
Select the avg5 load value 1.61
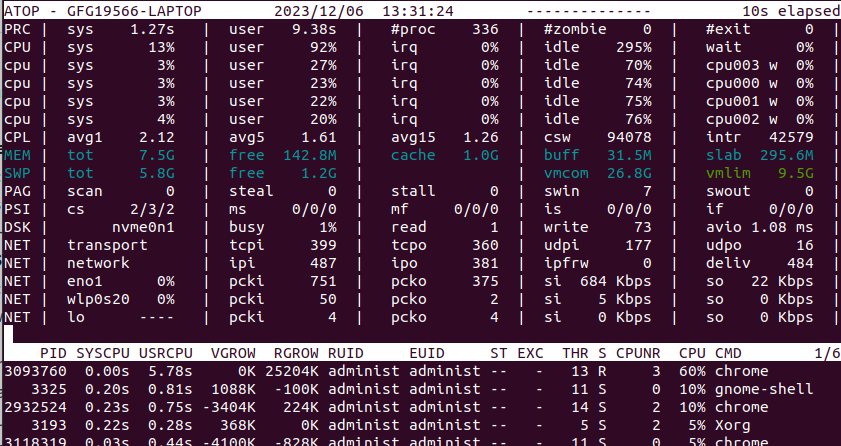pyautogui.click(x=319, y=137)
